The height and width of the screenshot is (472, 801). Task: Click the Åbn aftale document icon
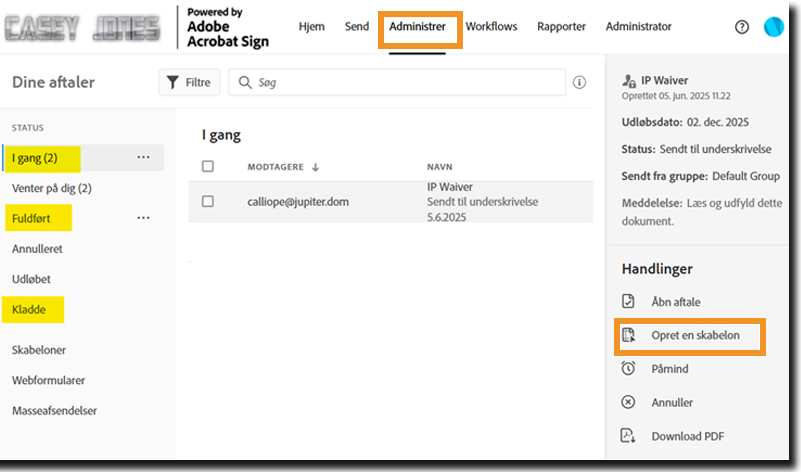(628, 301)
